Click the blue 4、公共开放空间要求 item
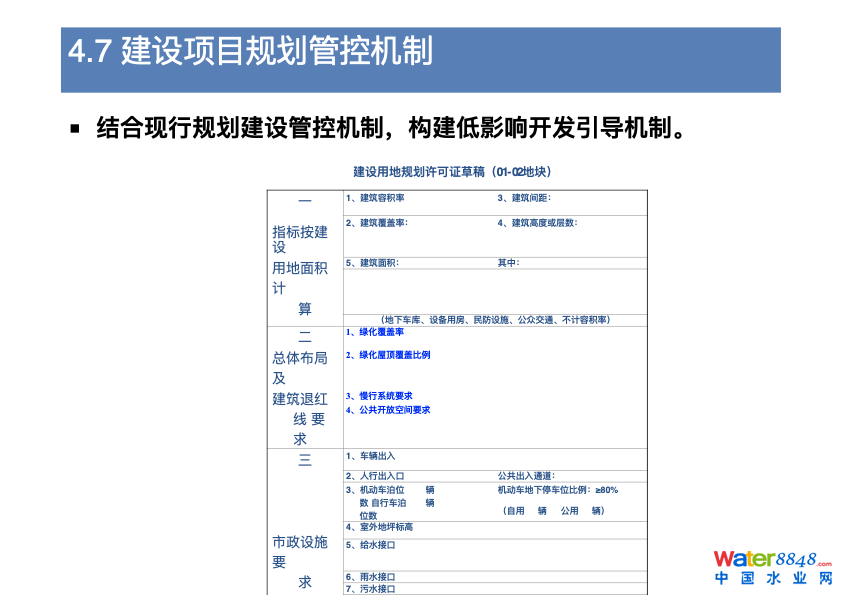842x595 pixels. point(388,410)
